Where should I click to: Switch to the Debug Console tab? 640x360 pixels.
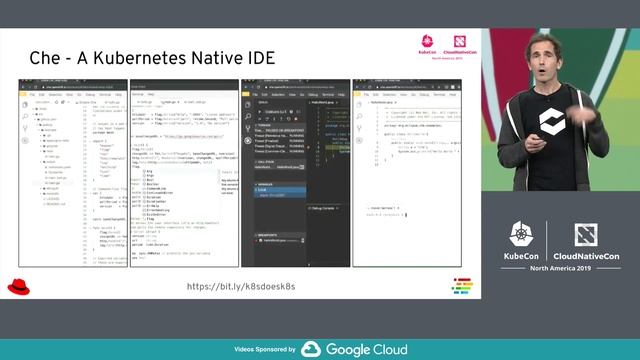pyautogui.click(x=323, y=208)
